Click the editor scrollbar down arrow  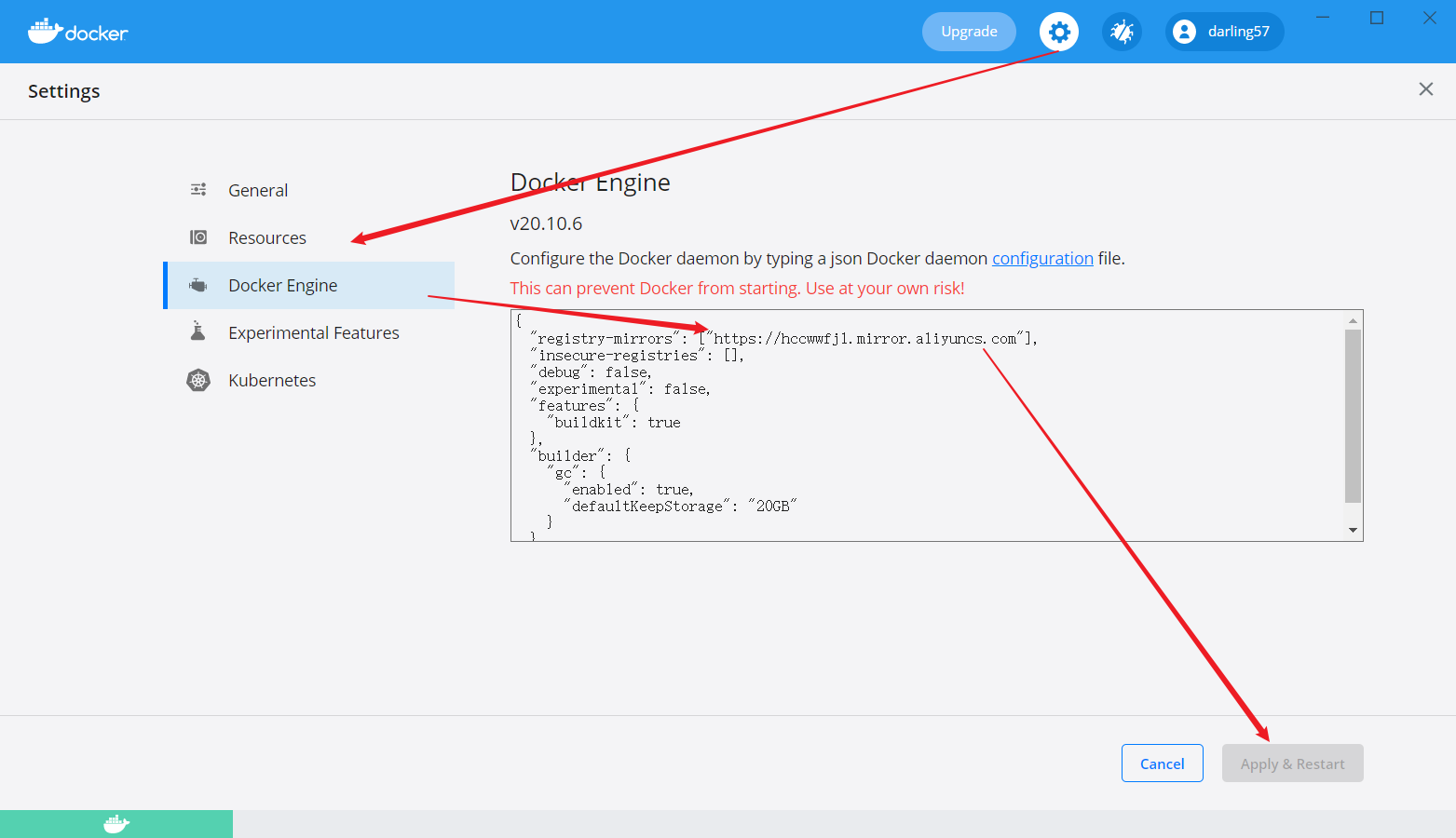[x=1354, y=530]
